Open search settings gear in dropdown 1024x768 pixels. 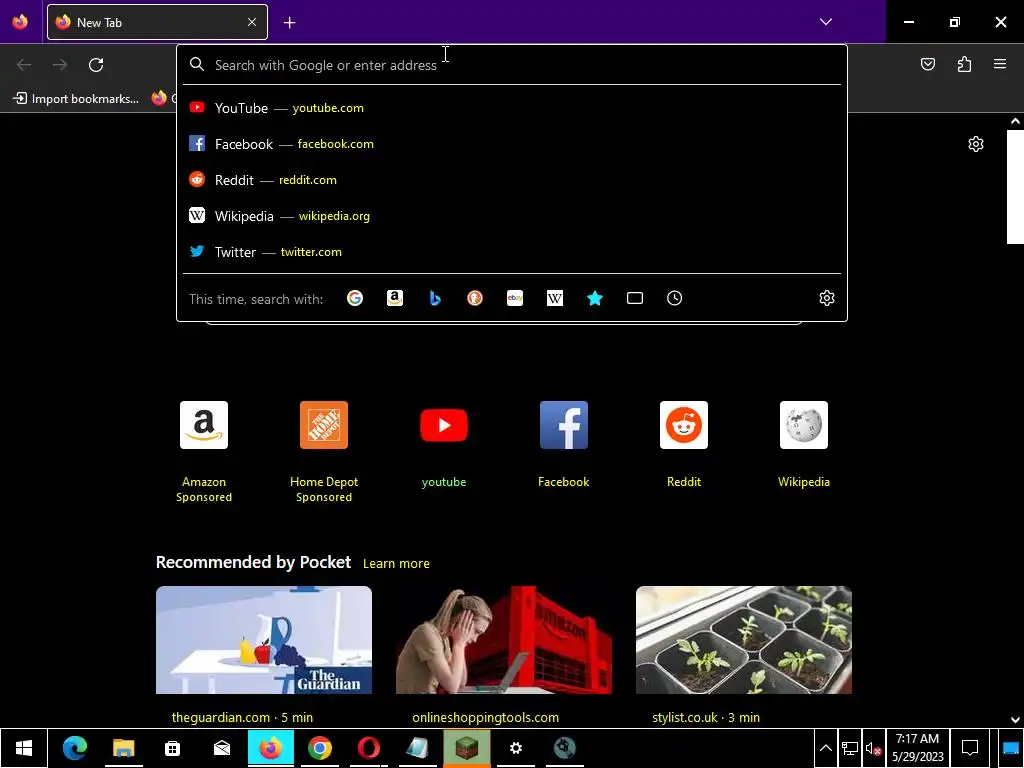click(x=827, y=298)
